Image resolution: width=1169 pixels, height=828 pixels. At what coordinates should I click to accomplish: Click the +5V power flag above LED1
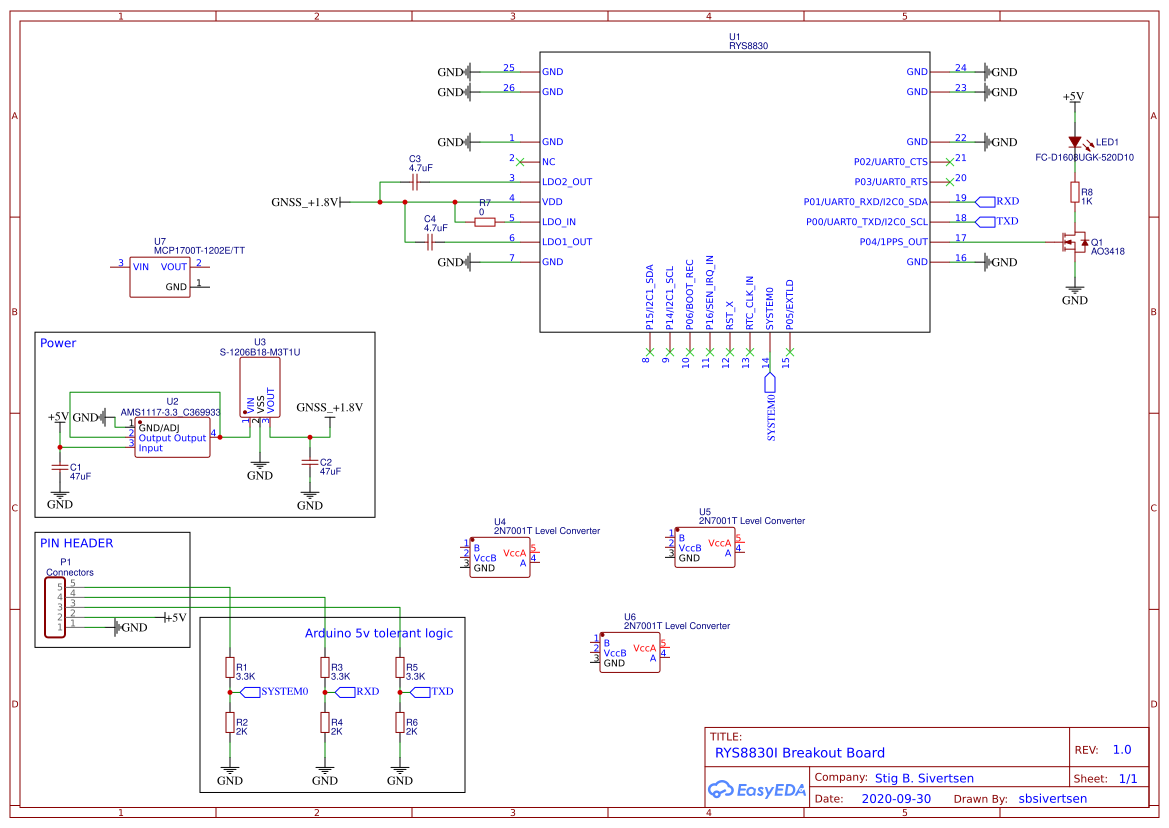(x=1075, y=100)
